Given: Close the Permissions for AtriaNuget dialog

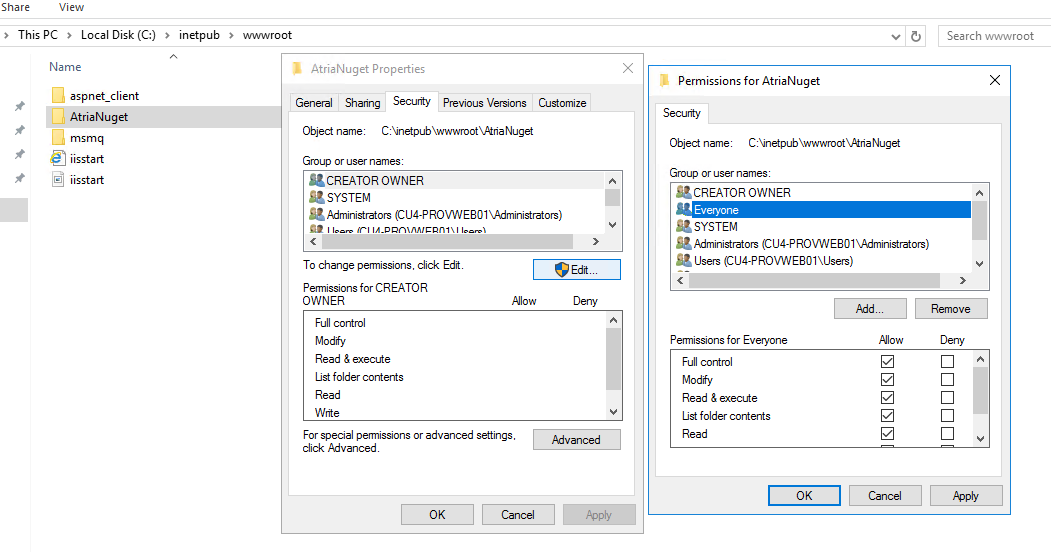Looking at the screenshot, I should click(995, 80).
